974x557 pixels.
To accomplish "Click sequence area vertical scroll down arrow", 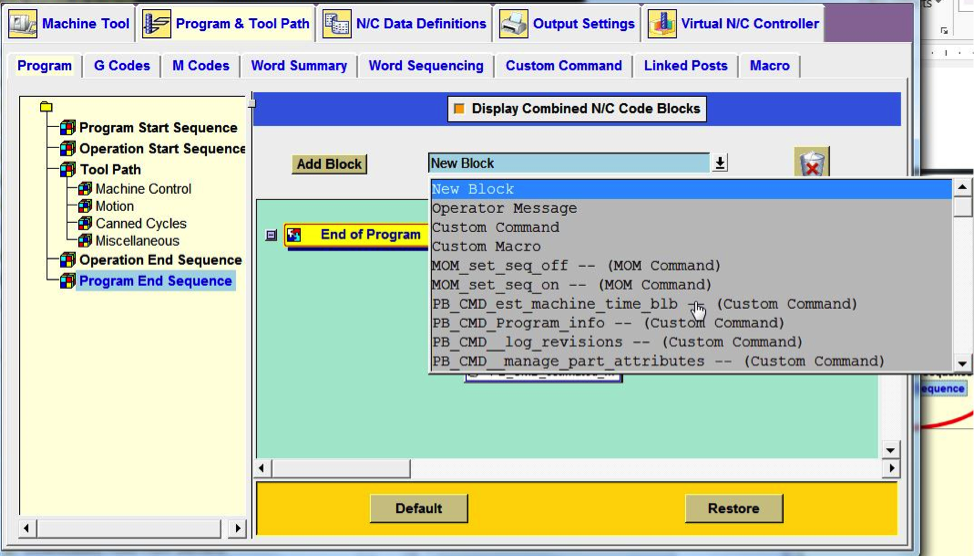I will coord(890,450).
